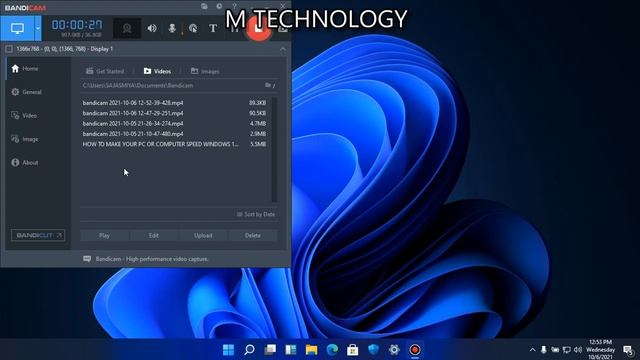
Task: Select the HOW TO MAKE YOUR PC video file
Action: click(x=174, y=144)
